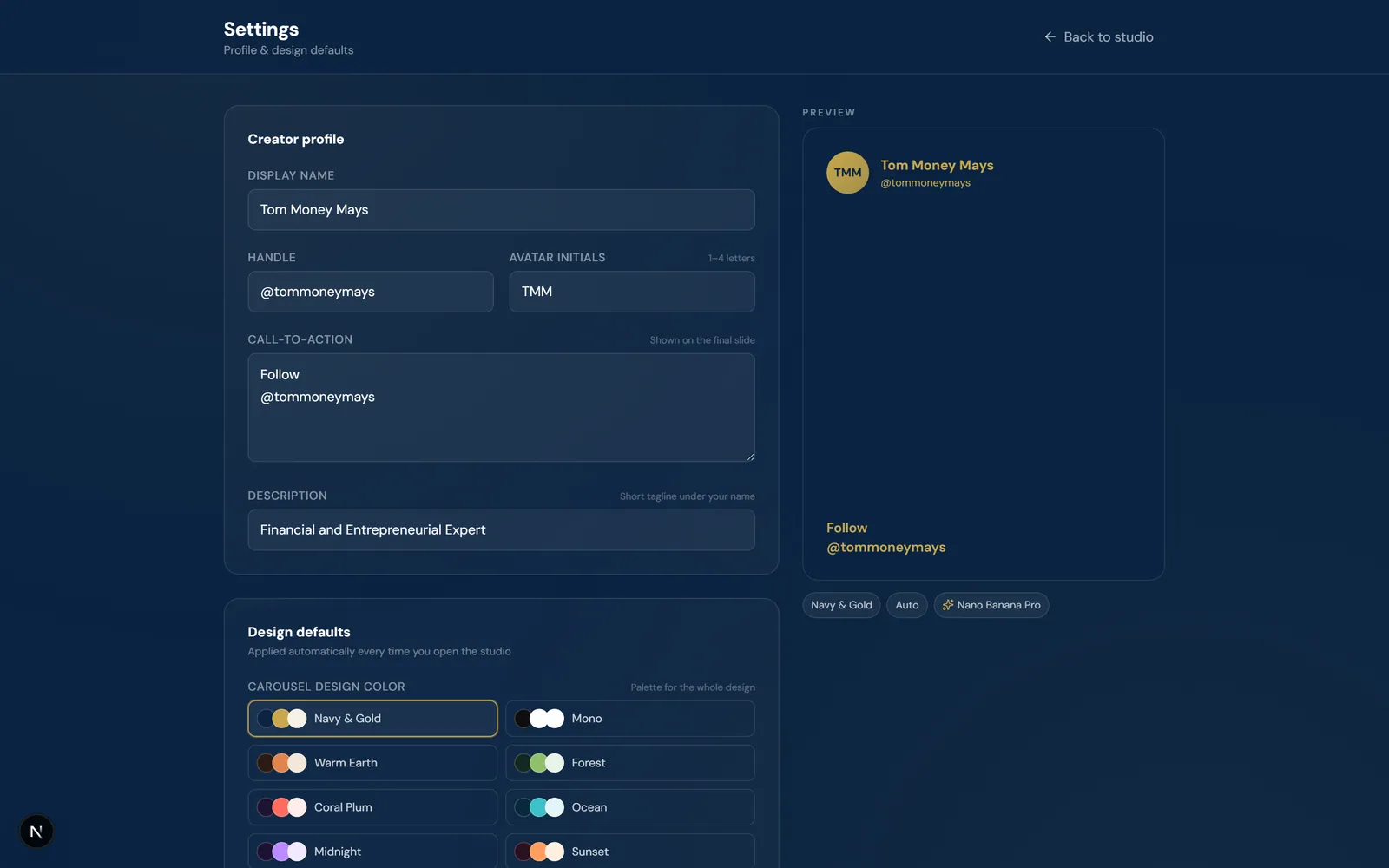Viewport: 1389px width, 868px height.
Task: Click the Call-to-Action textarea resize handle
Action: point(750,457)
